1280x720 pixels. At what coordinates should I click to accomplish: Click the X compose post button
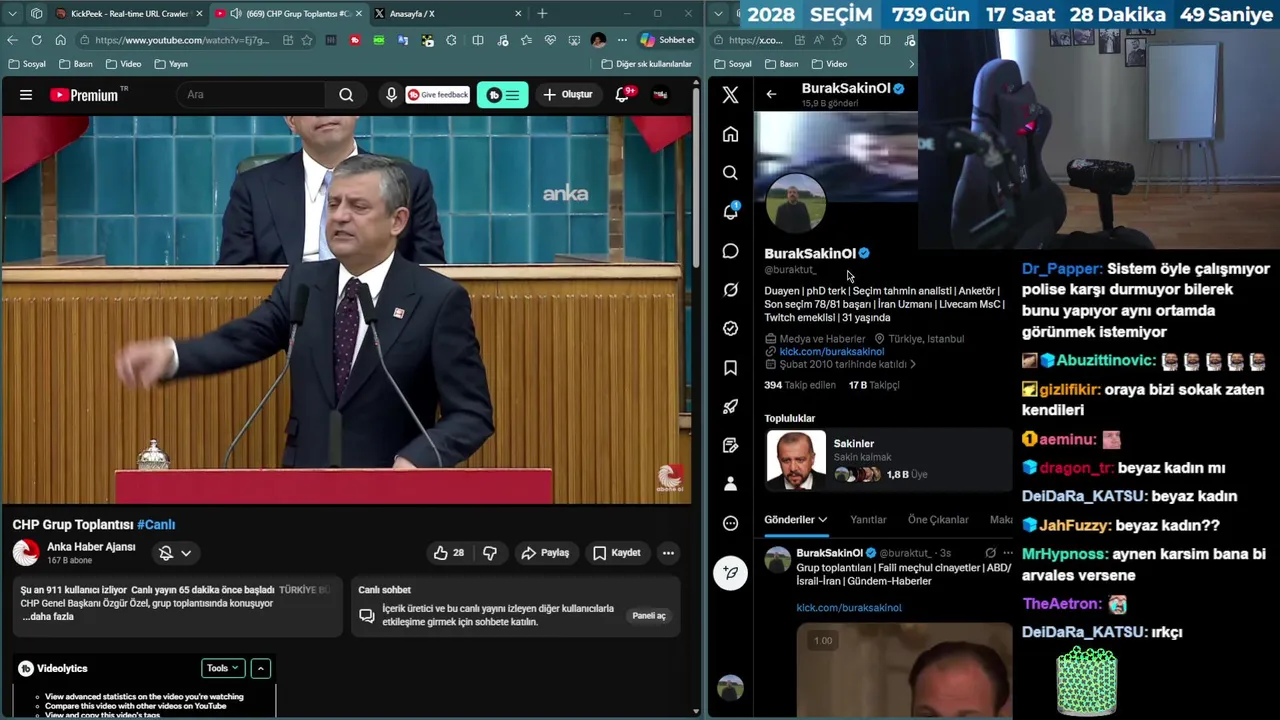coord(731,572)
